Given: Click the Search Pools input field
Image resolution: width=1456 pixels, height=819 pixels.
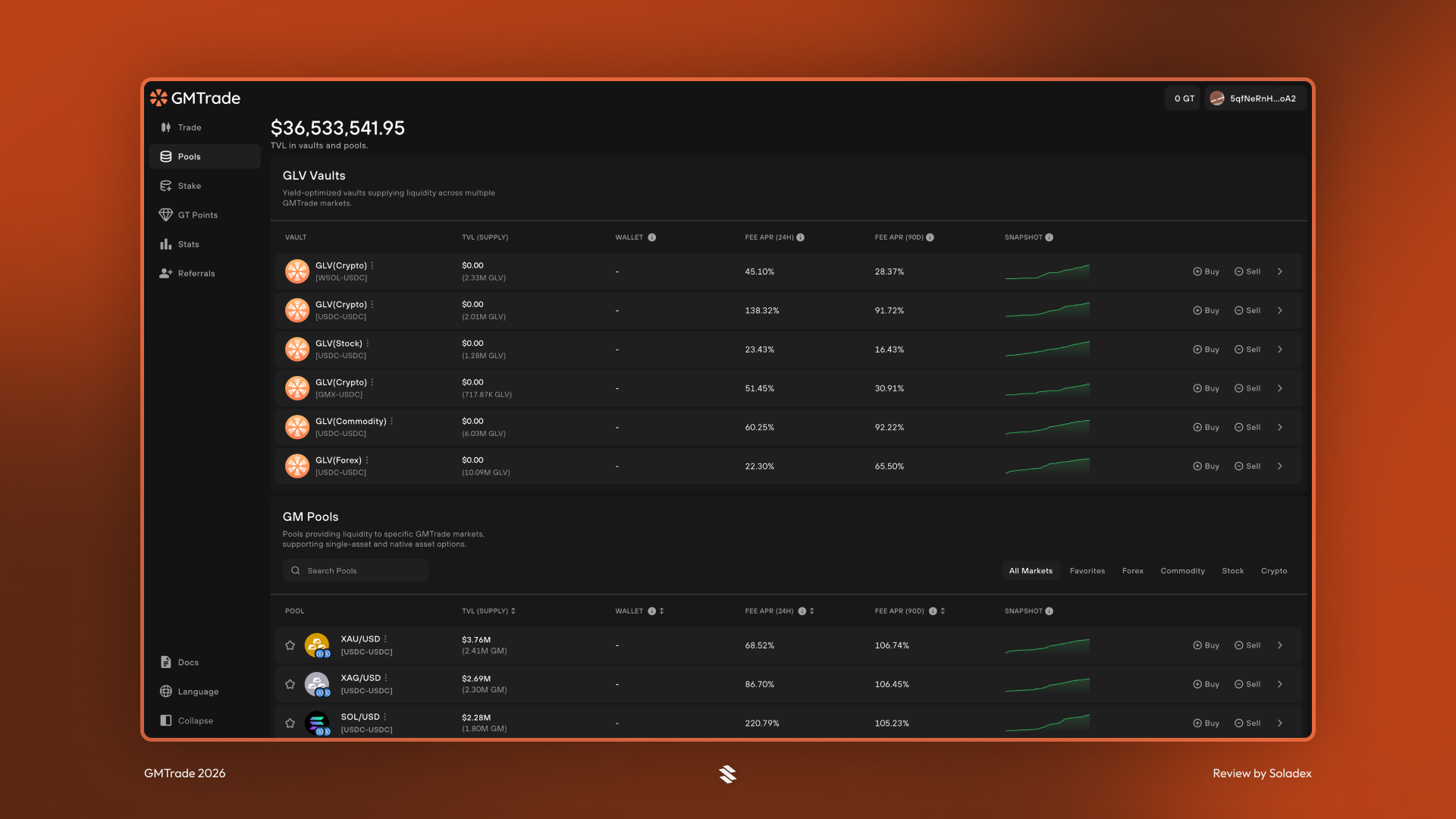Looking at the screenshot, I should pos(356,571).
